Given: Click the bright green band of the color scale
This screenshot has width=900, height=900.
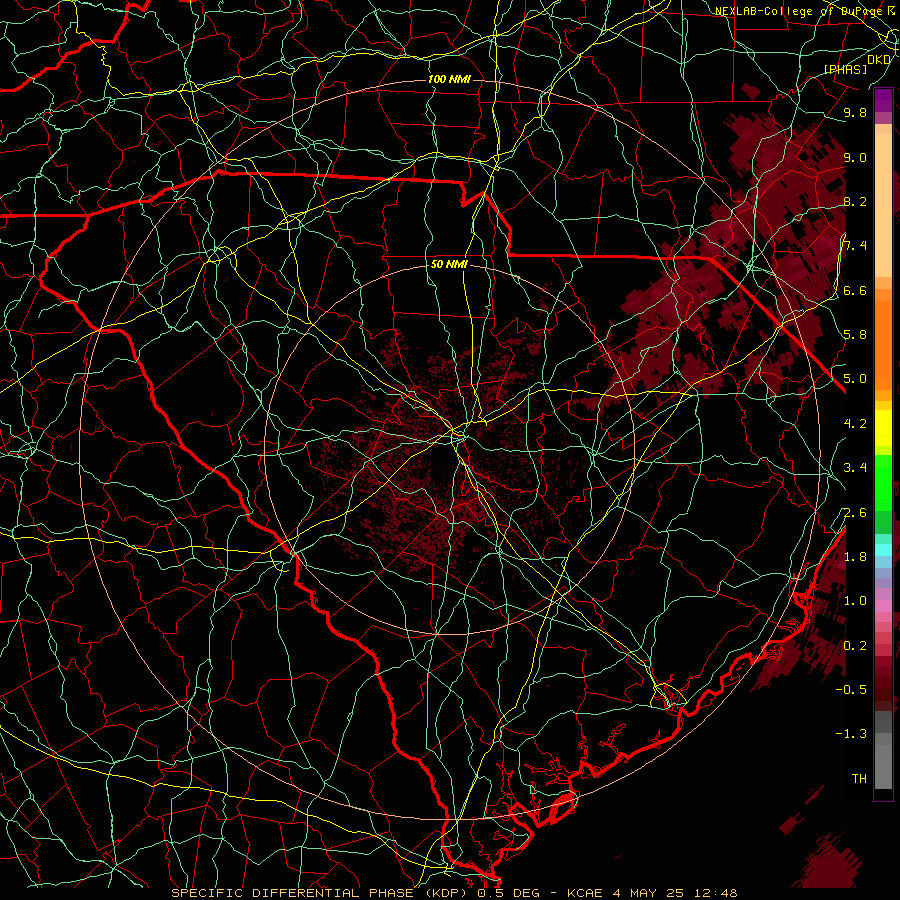Looking at the screenshot, I should (x=883, y=482).
